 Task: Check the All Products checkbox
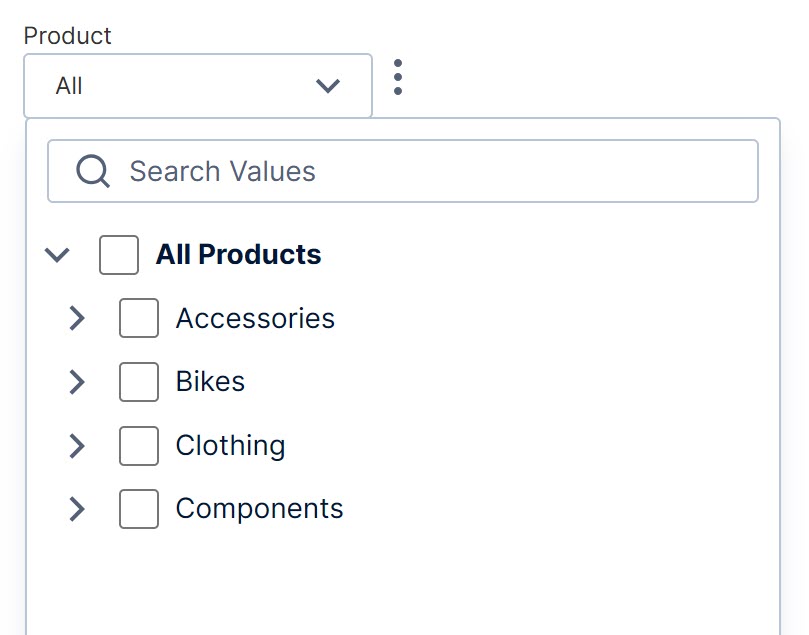click(x=119, y=255)
